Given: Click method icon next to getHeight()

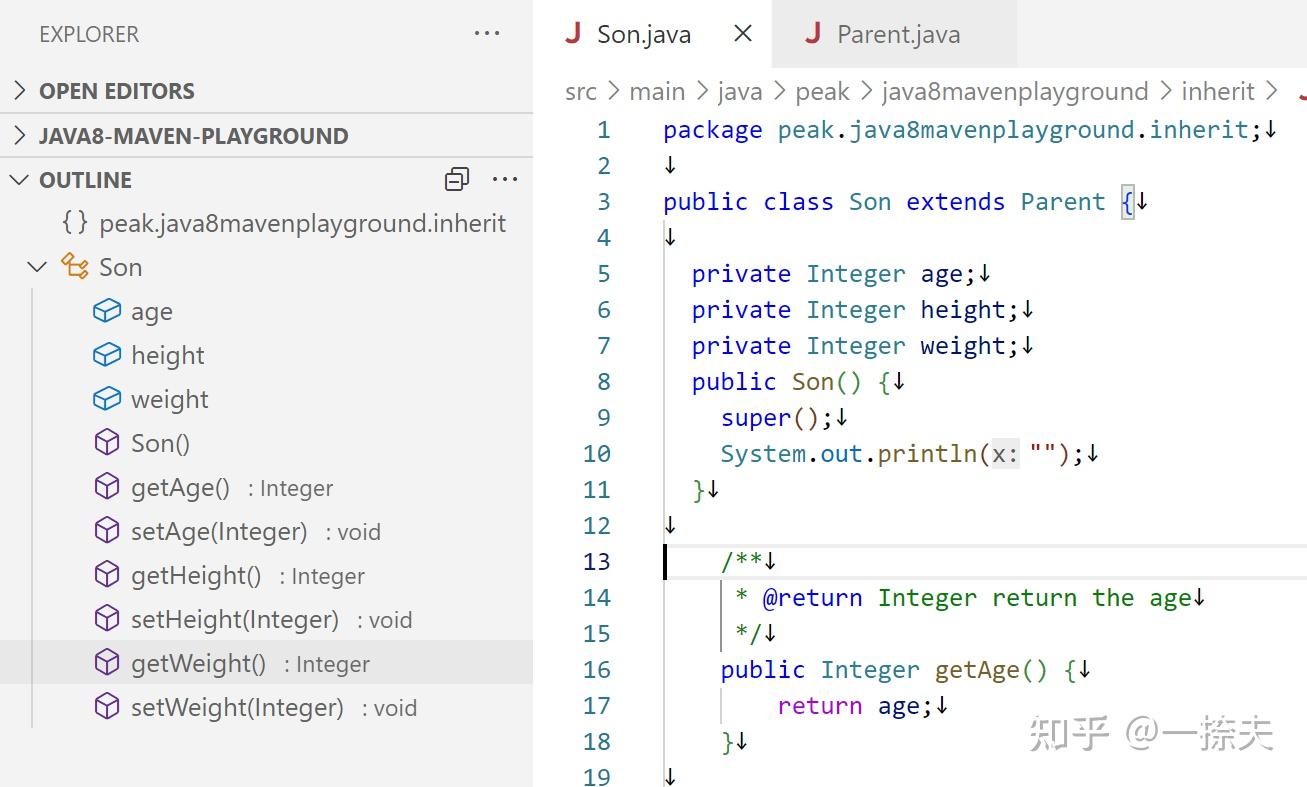Looking at the screenshot, I should (x=106, y=575).
